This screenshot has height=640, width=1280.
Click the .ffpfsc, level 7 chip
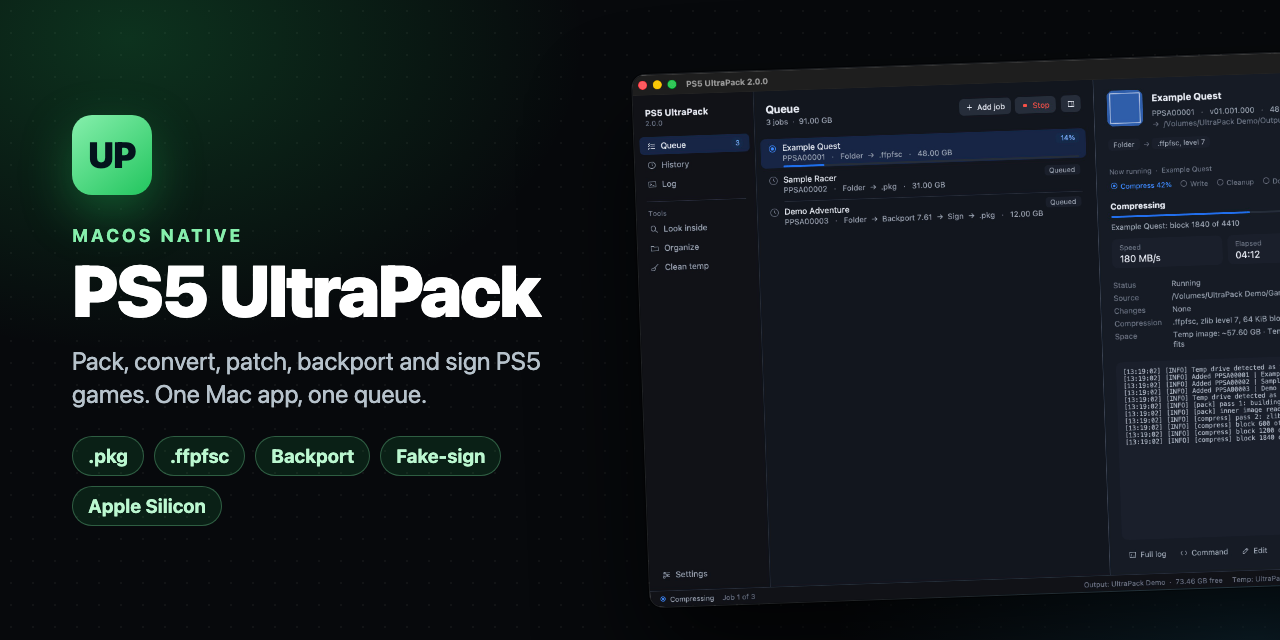pyautogui.click(x=1182, y=142)
